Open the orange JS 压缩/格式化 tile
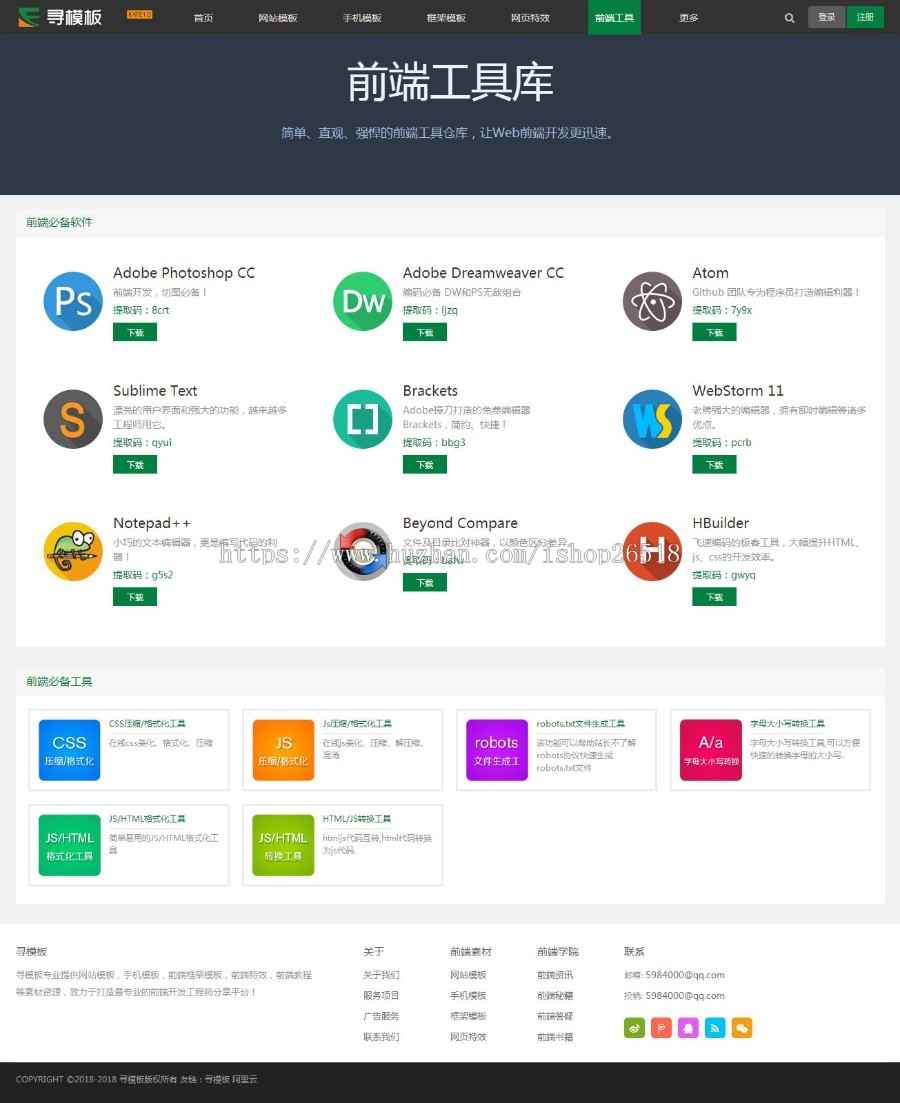900x1103 pixels. point(283,750)
